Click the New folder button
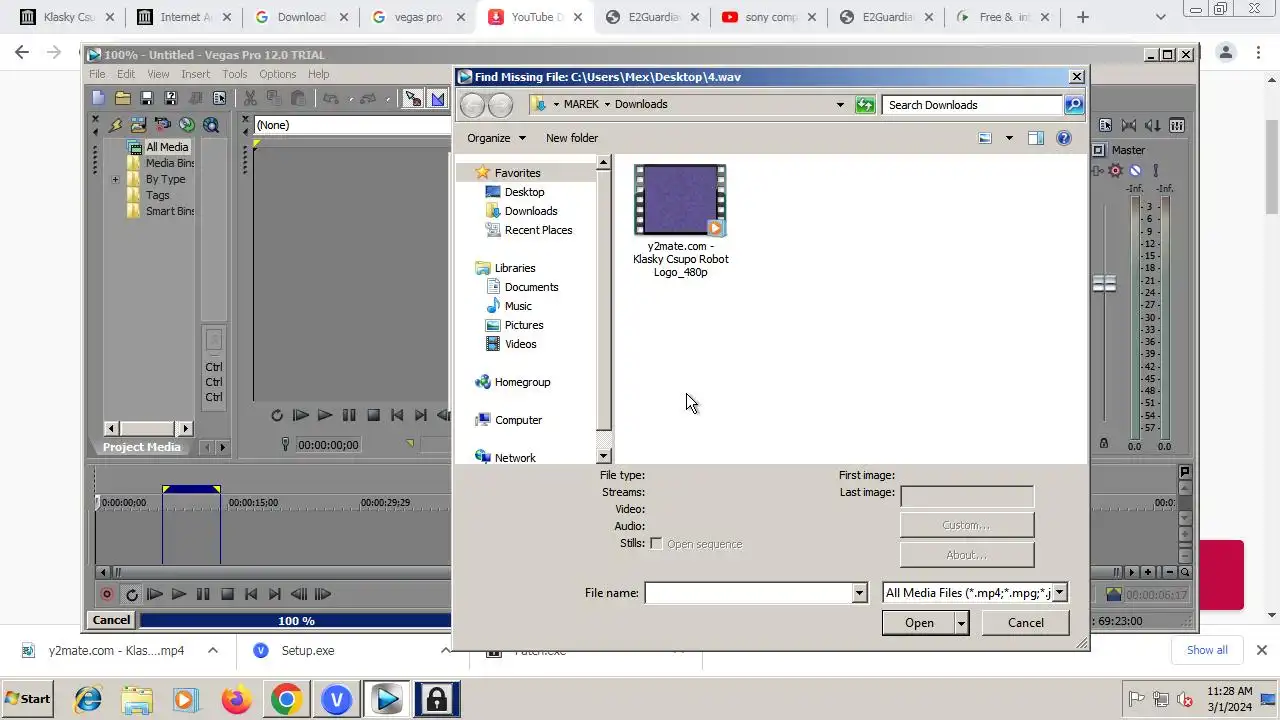1280x720 pixels. click(x=572, y=138)
